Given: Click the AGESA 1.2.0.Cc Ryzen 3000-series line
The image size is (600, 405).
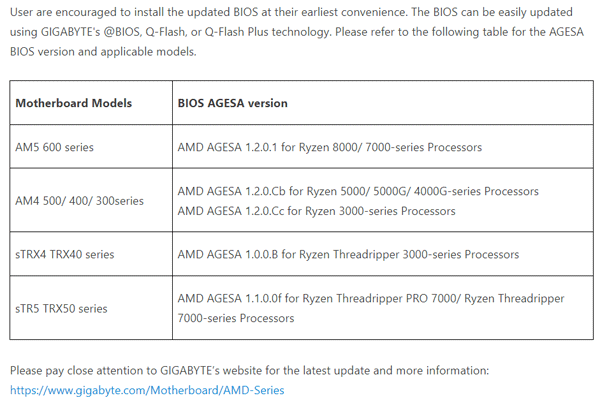Looking at the screenshot, I should click(316, 211).
